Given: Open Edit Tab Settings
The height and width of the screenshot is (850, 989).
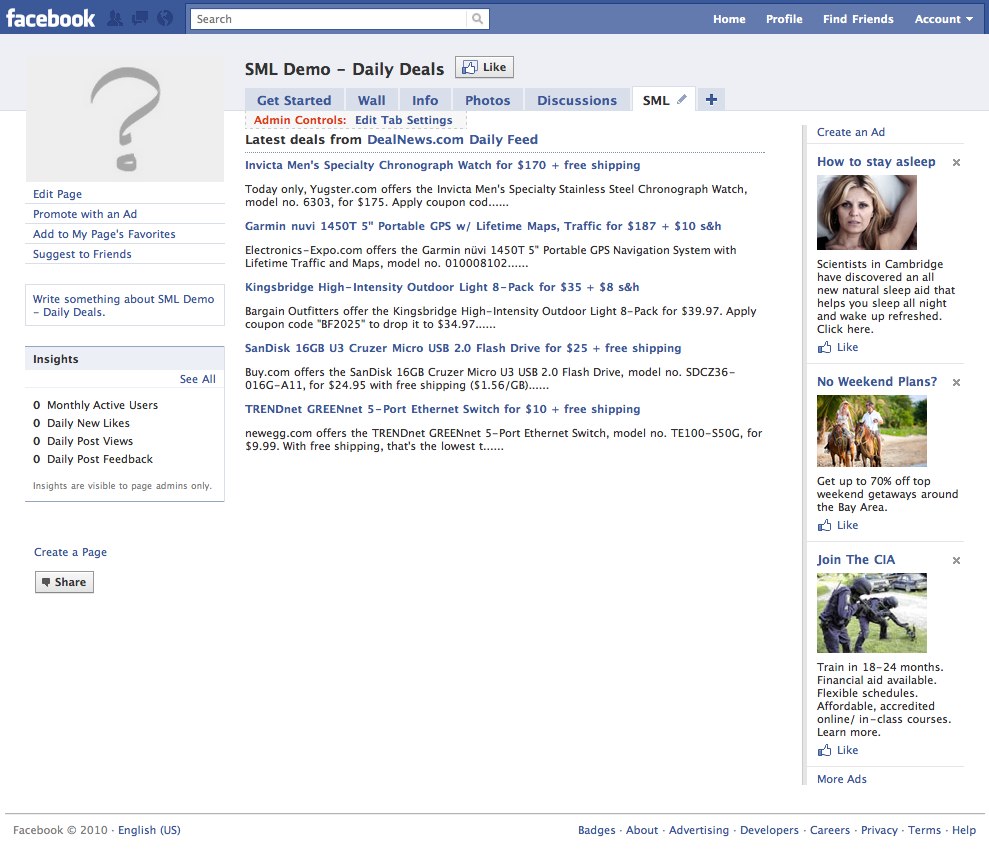Looking at the screenshot, I should [x=404, y=120].
